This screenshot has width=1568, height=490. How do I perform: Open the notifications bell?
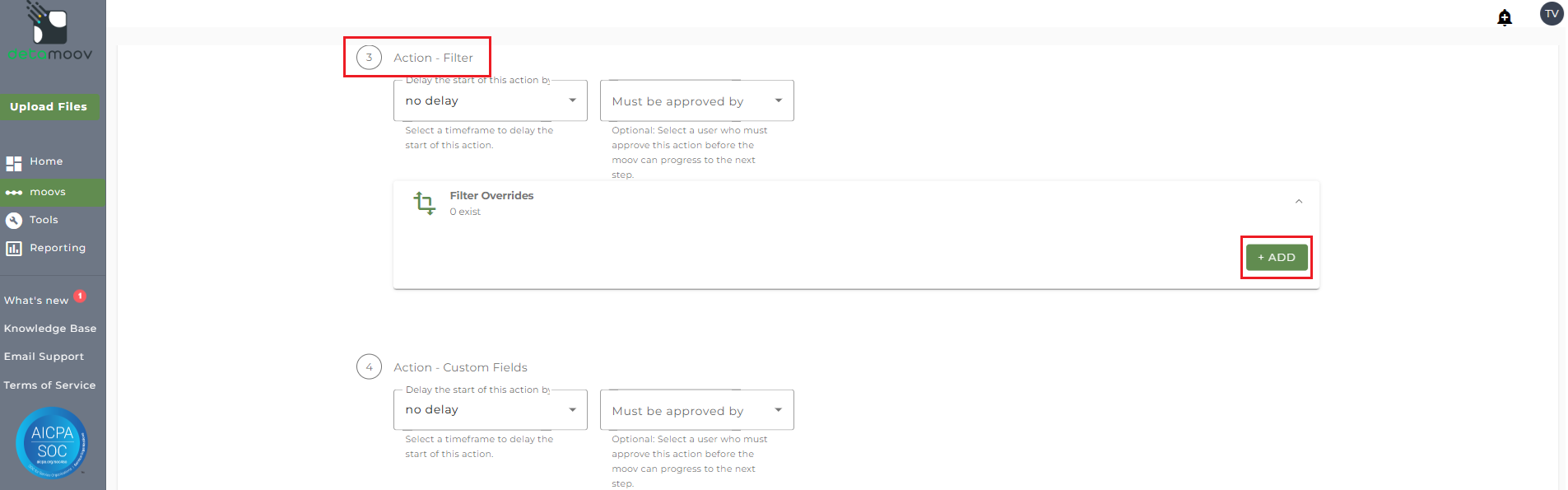click(1505, 17)
